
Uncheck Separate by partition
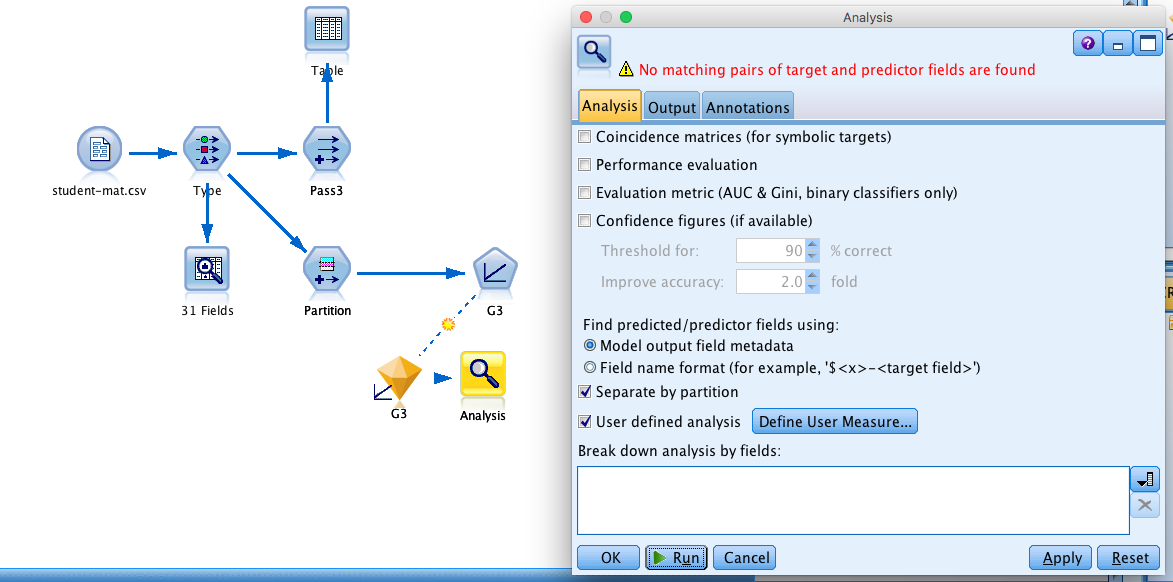click(585, 392)
